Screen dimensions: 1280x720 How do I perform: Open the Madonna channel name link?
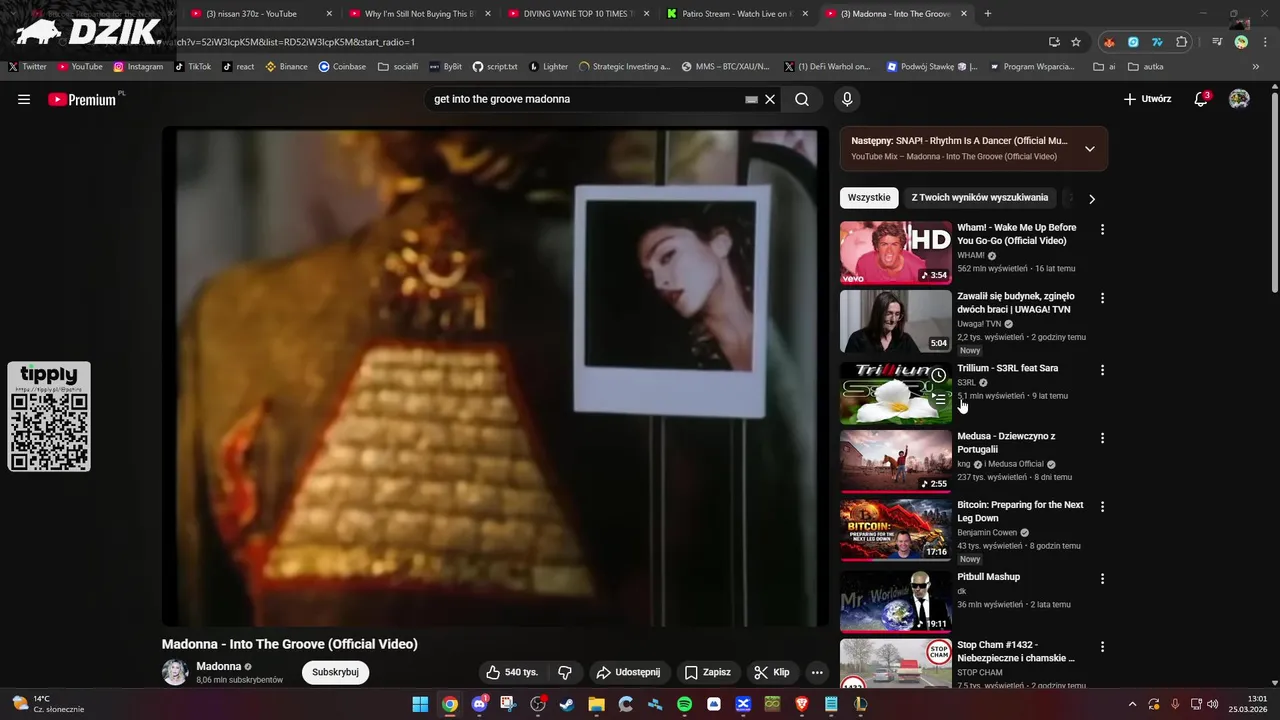[x=218, y=666]
